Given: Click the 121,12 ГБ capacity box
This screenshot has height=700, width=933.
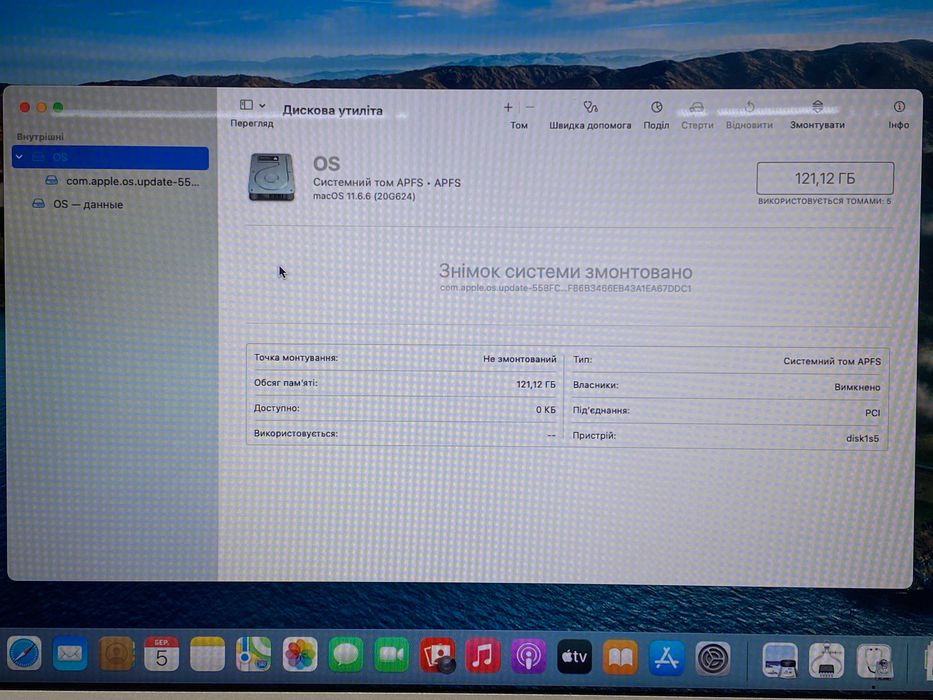Looking at the screenshot, I should coord(825,179).
